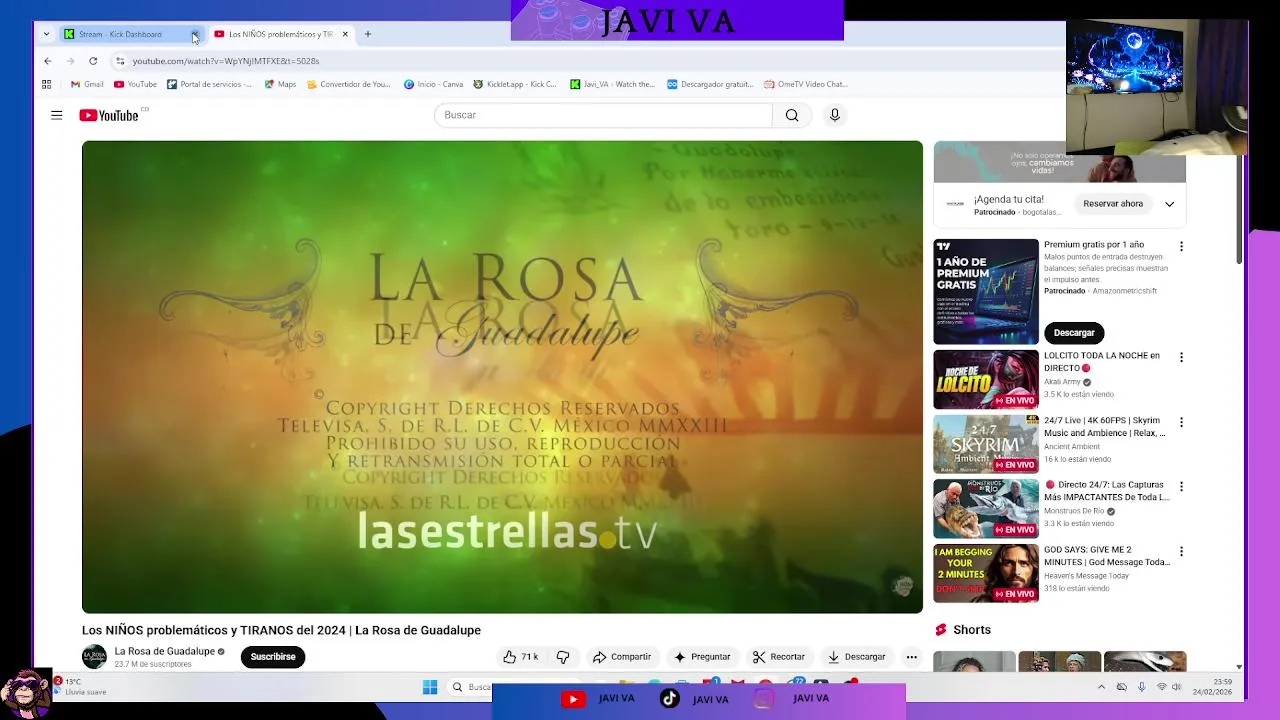Click the video title Los NIÑOS problemáticos
The height and width of the screenshot is (720, 1280).
click(x=281, y=630)
